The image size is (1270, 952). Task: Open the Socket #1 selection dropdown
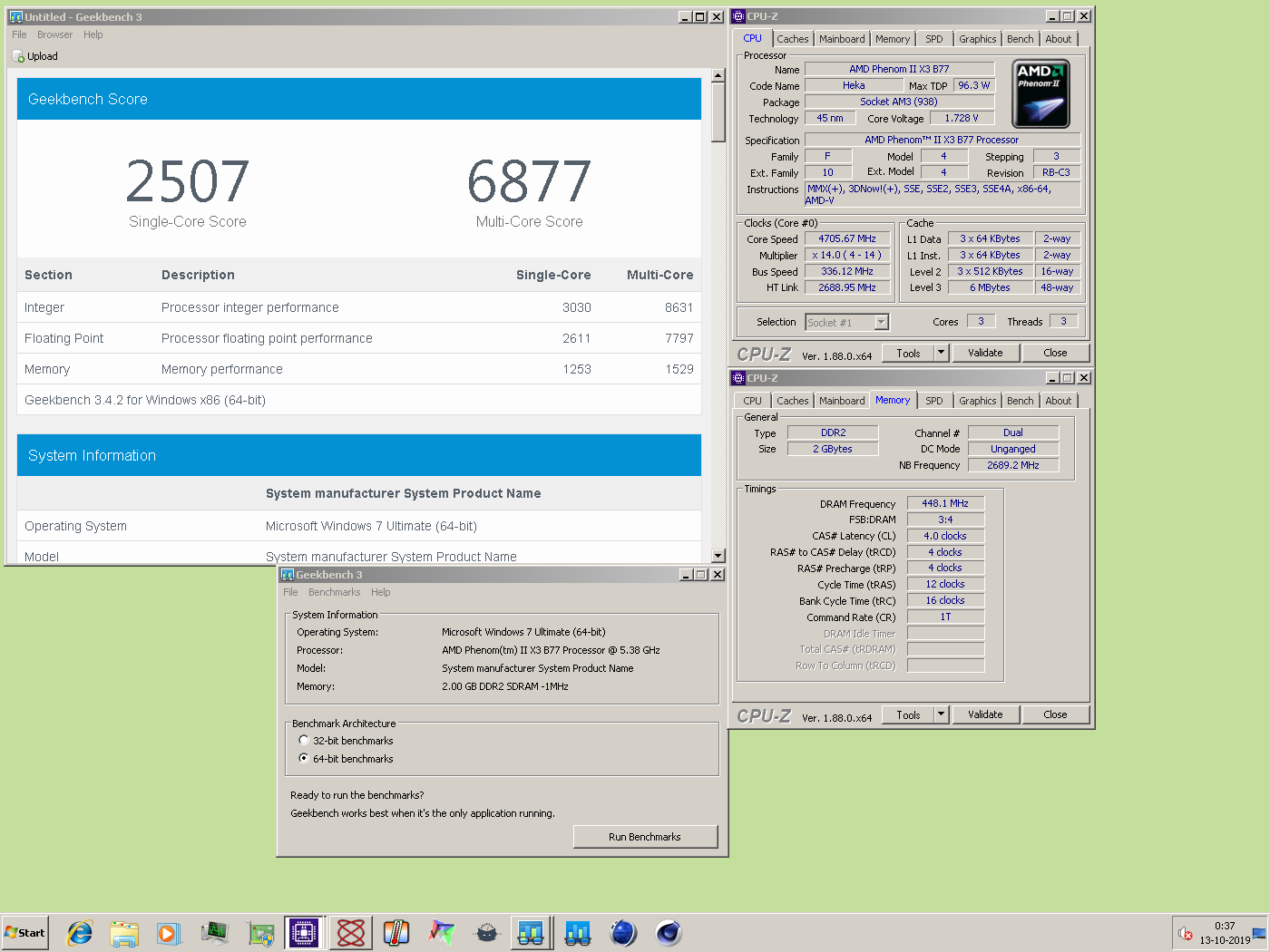coord(881,323)
